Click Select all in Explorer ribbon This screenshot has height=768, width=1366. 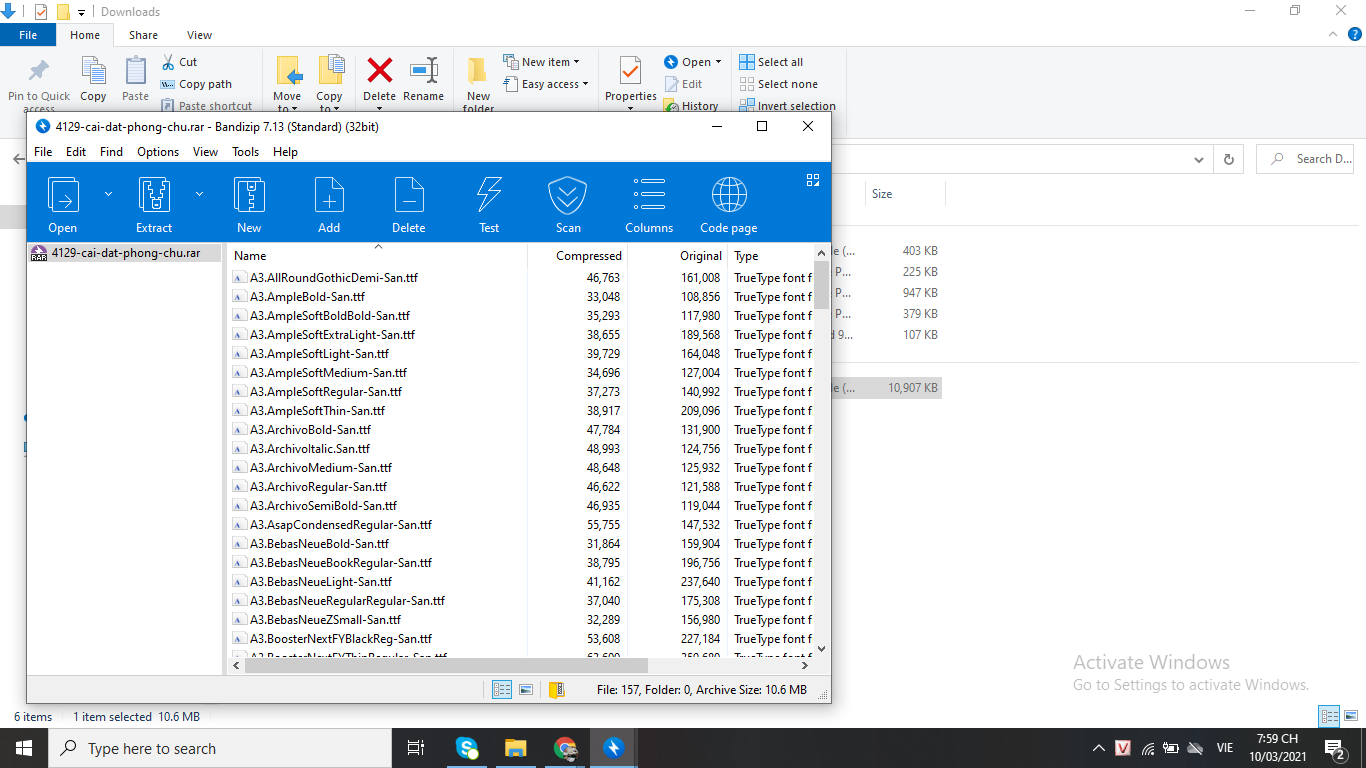click(771, 62)
